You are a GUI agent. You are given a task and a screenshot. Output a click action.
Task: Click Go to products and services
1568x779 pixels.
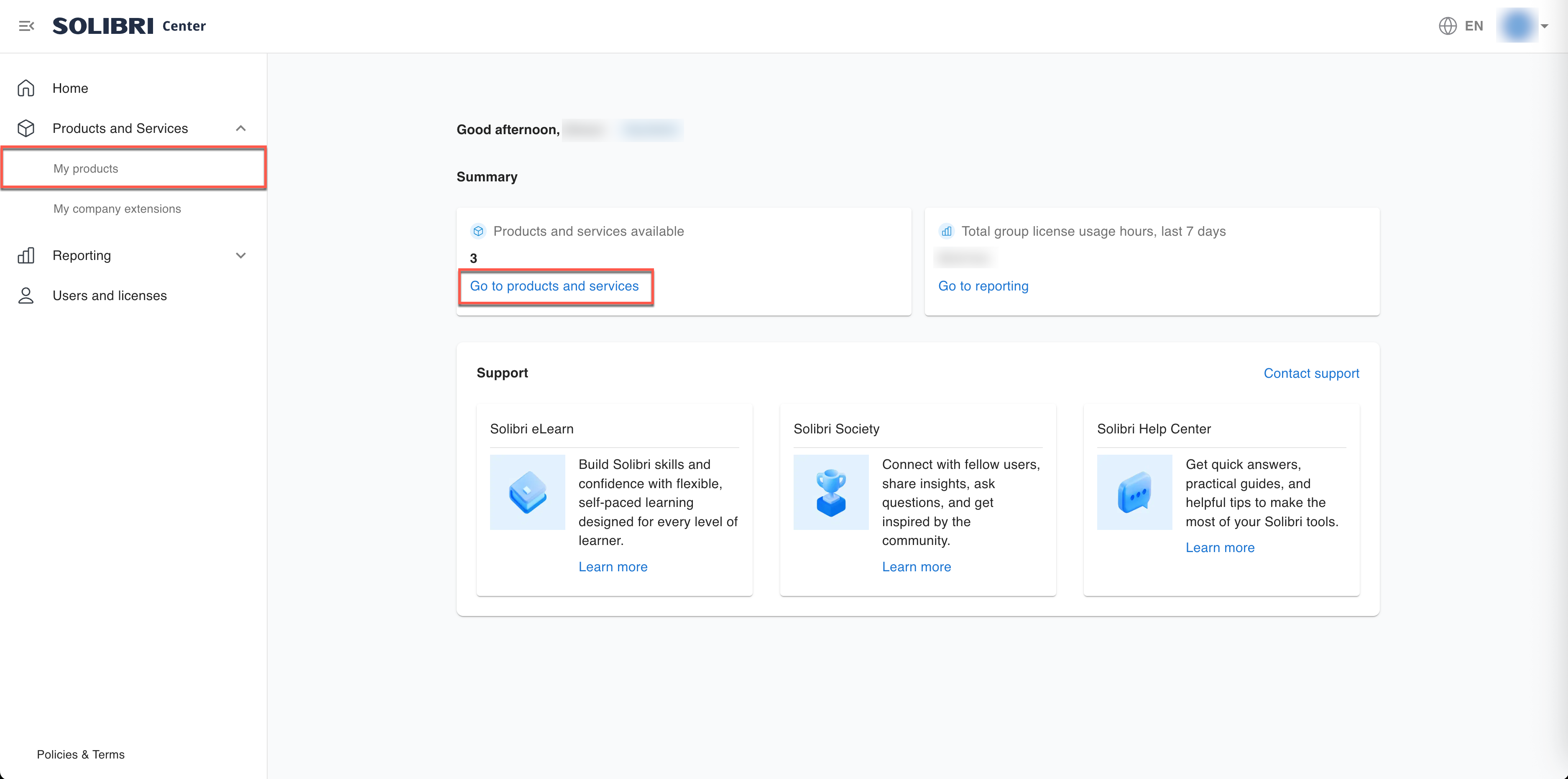coord(554,285)
